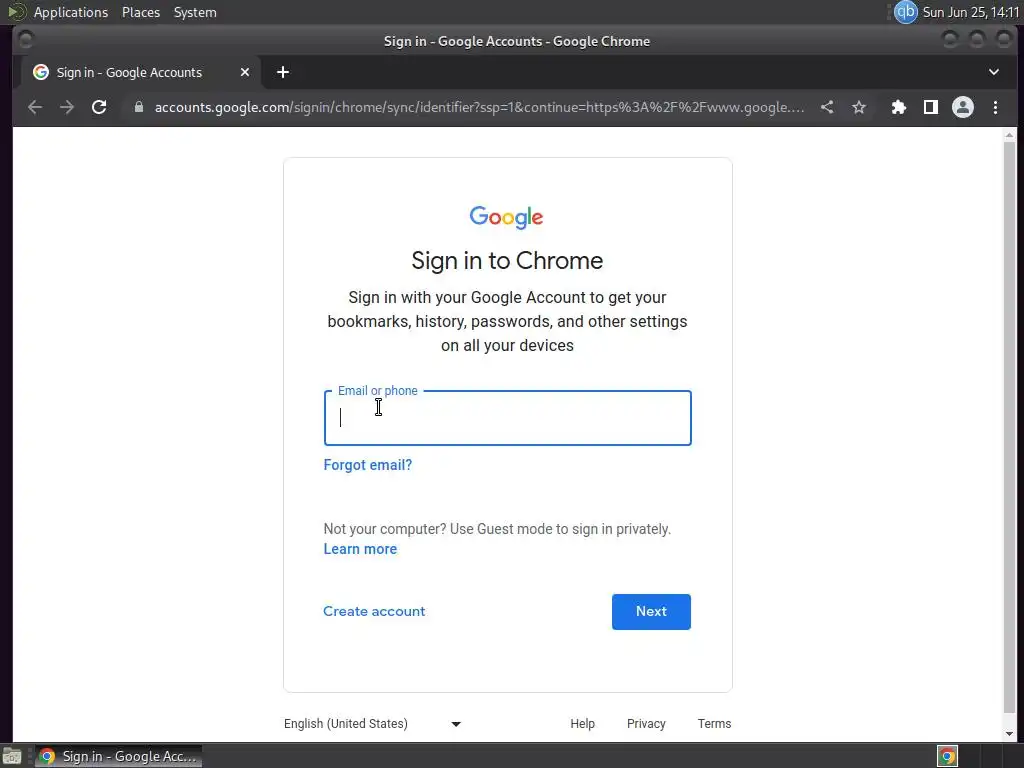The image size is (1024, 768).
Task: Focus the Email or phone field
Action: [x=507, y=418]
